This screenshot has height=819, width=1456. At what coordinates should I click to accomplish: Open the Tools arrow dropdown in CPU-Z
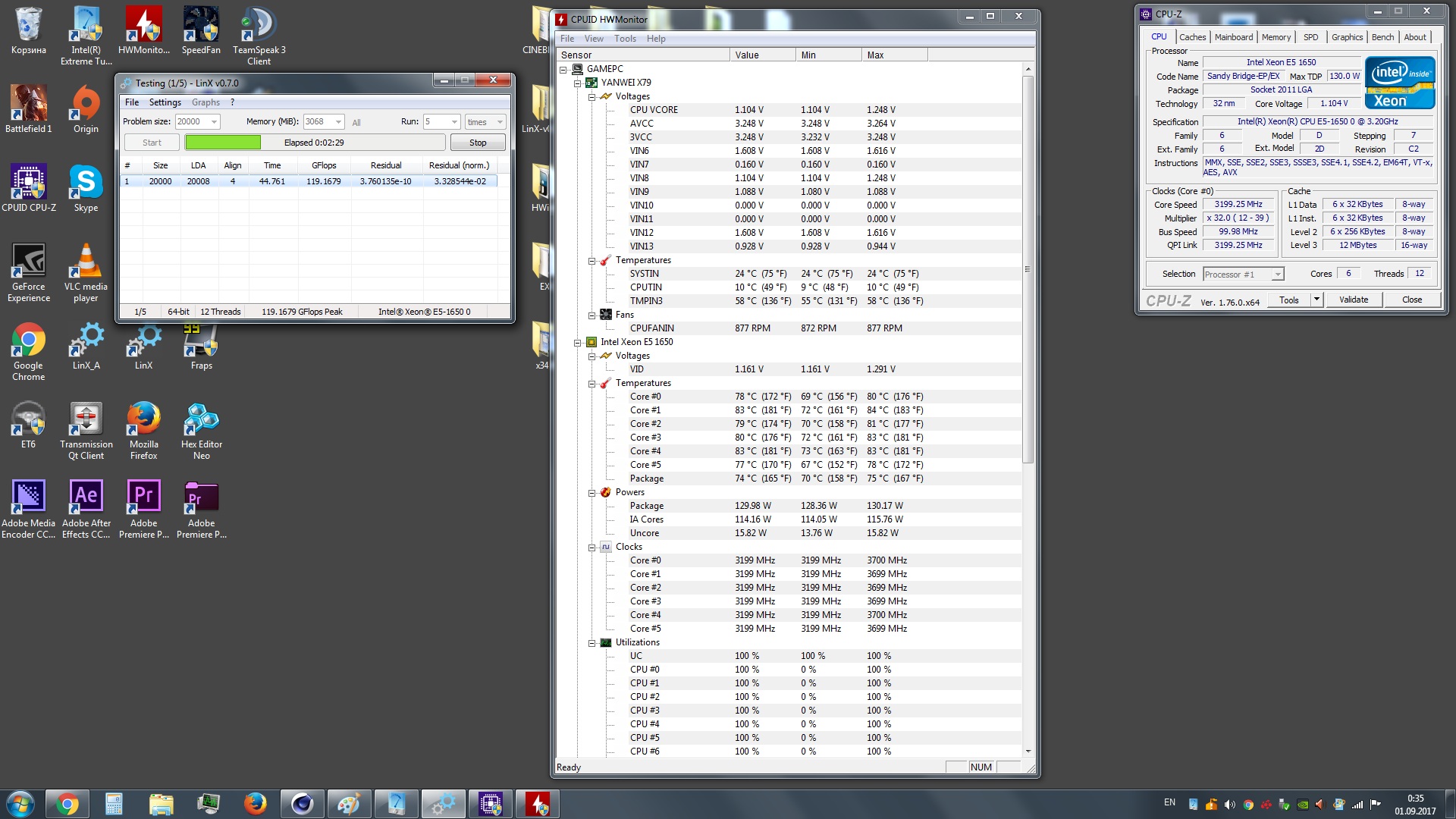(1316, 300)
